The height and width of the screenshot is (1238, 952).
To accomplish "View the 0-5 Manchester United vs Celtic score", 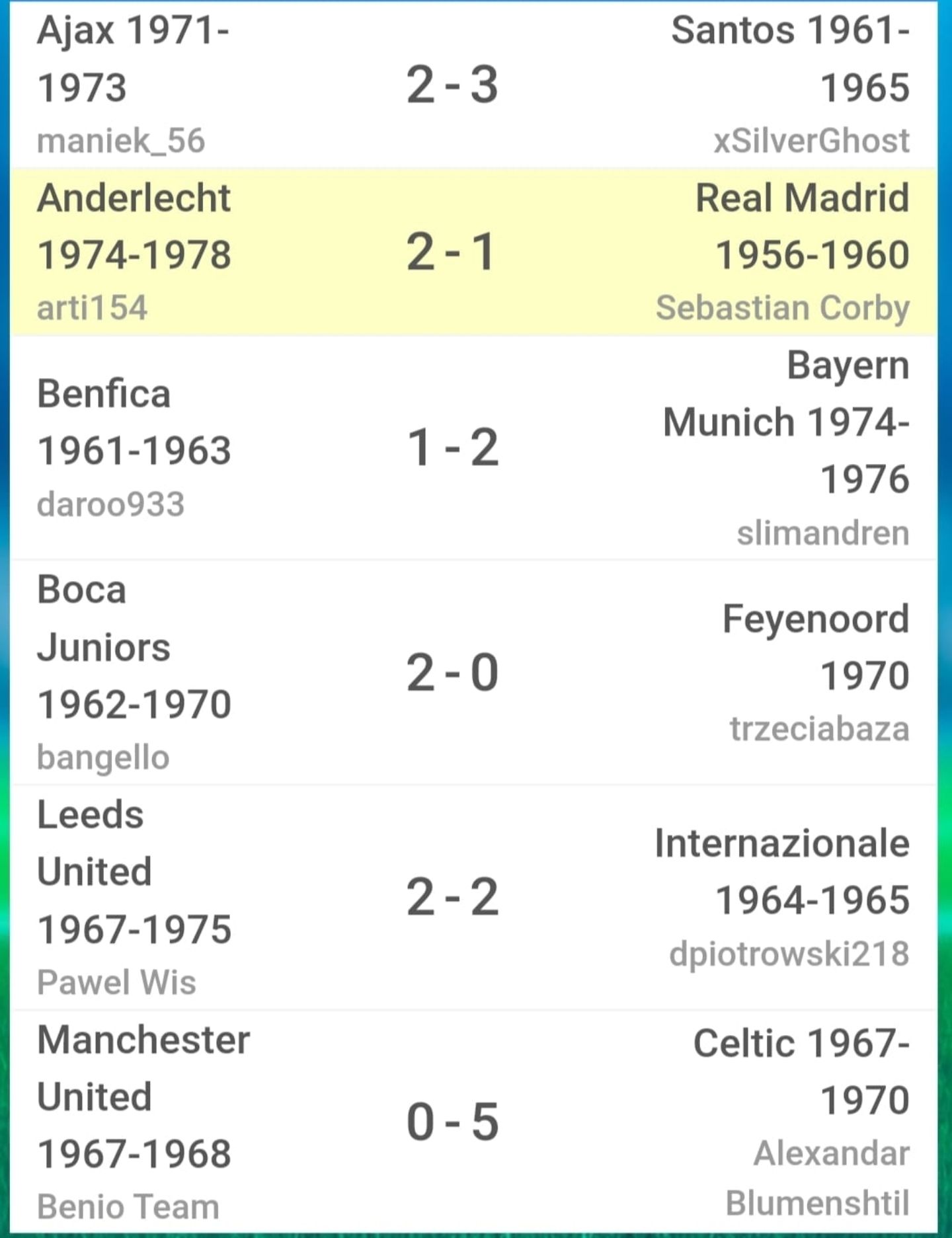I will tap(452, 1122).
